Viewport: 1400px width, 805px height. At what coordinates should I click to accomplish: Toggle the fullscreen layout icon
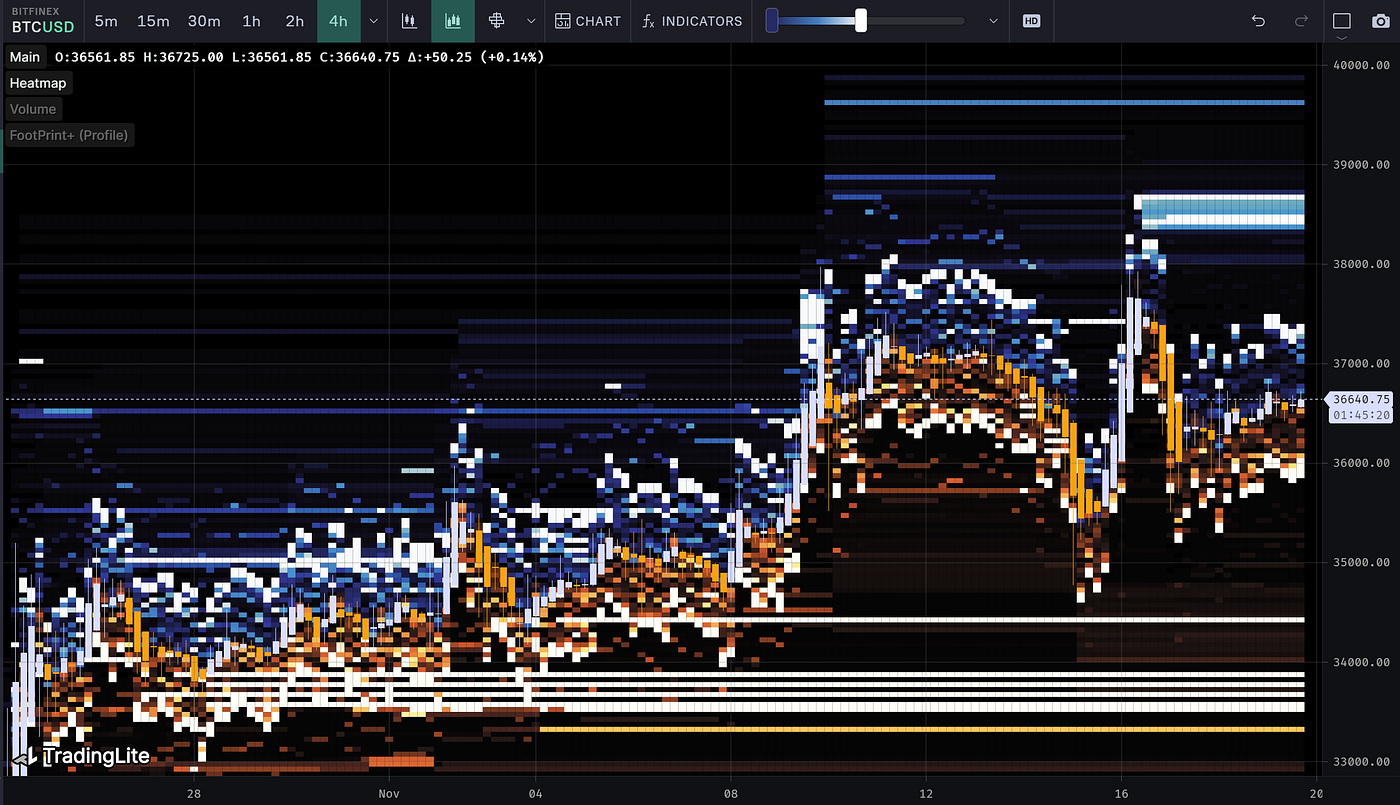(1342, 21)
